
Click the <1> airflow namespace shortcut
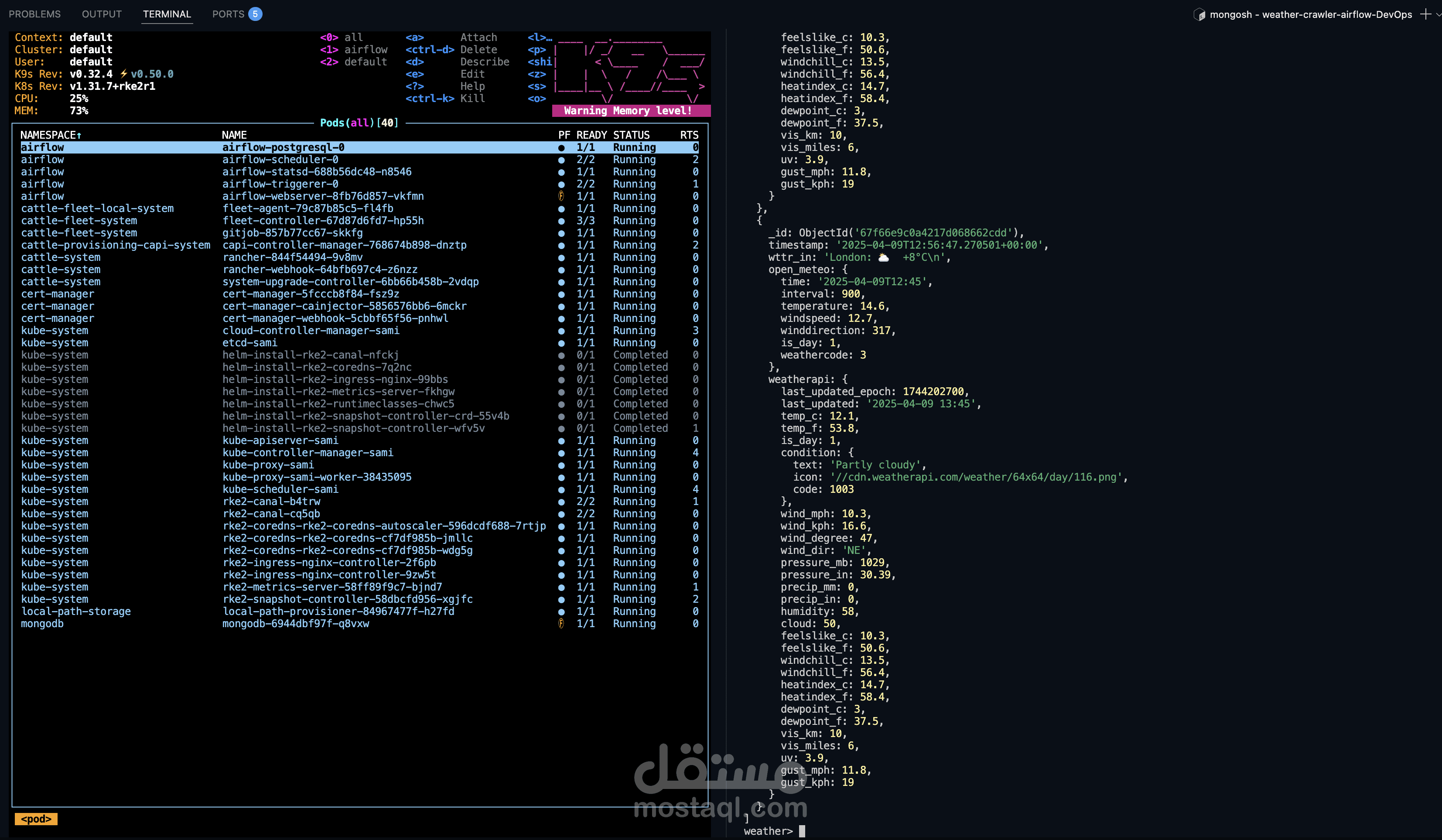[354, 50]
